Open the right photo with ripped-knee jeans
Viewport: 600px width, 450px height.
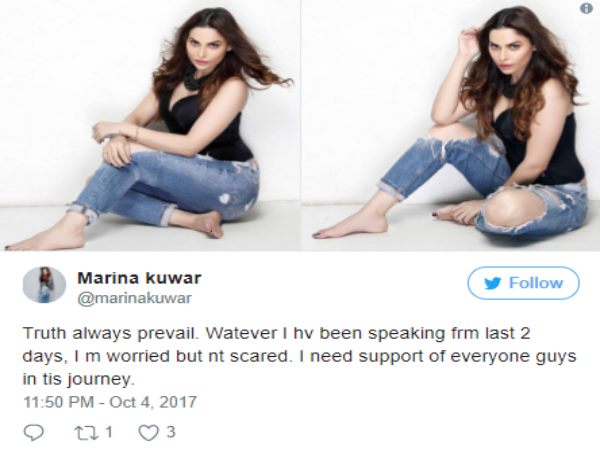click(x=450, y=126)
